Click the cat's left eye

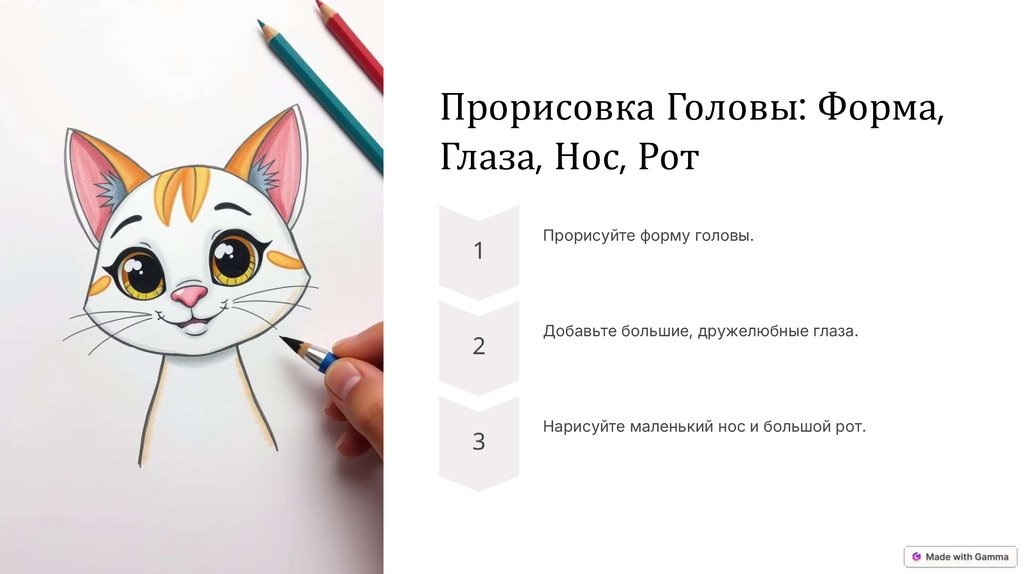click(x=139, y=273)
